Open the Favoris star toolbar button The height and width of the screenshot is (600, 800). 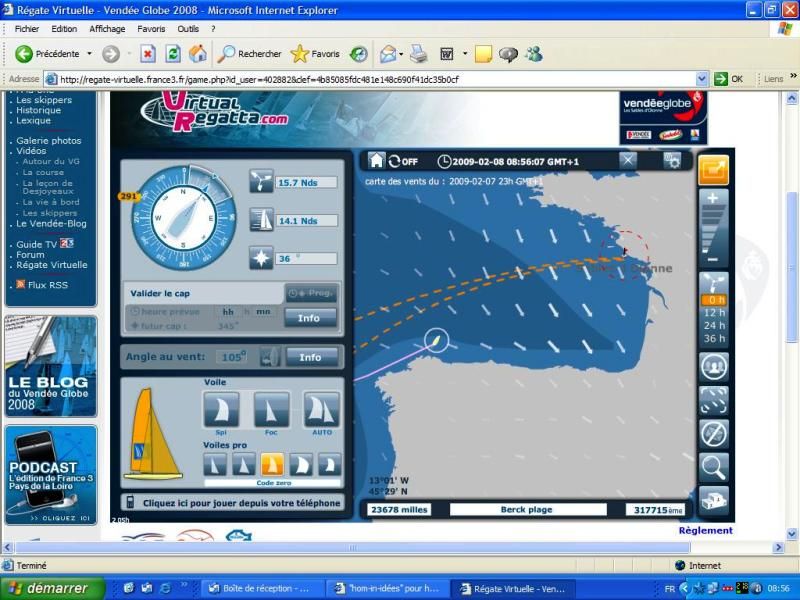(315, 54)
